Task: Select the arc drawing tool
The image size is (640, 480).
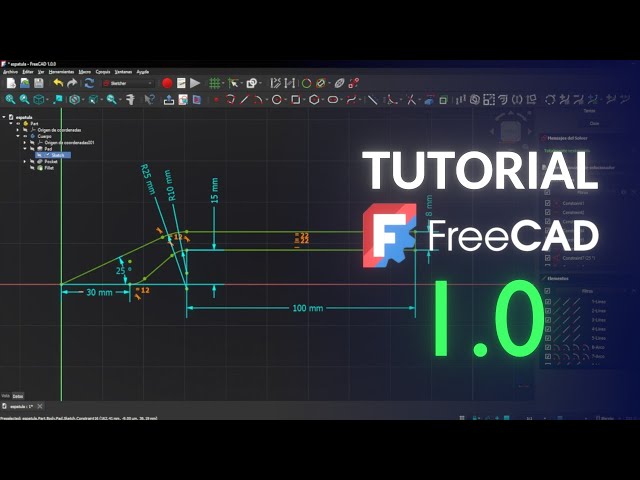Action: pyautogui.click(x=258, y=99)
